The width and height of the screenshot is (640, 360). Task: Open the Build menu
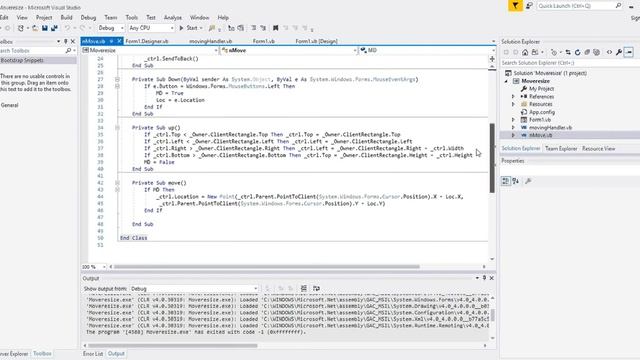[x=66, y=18]
